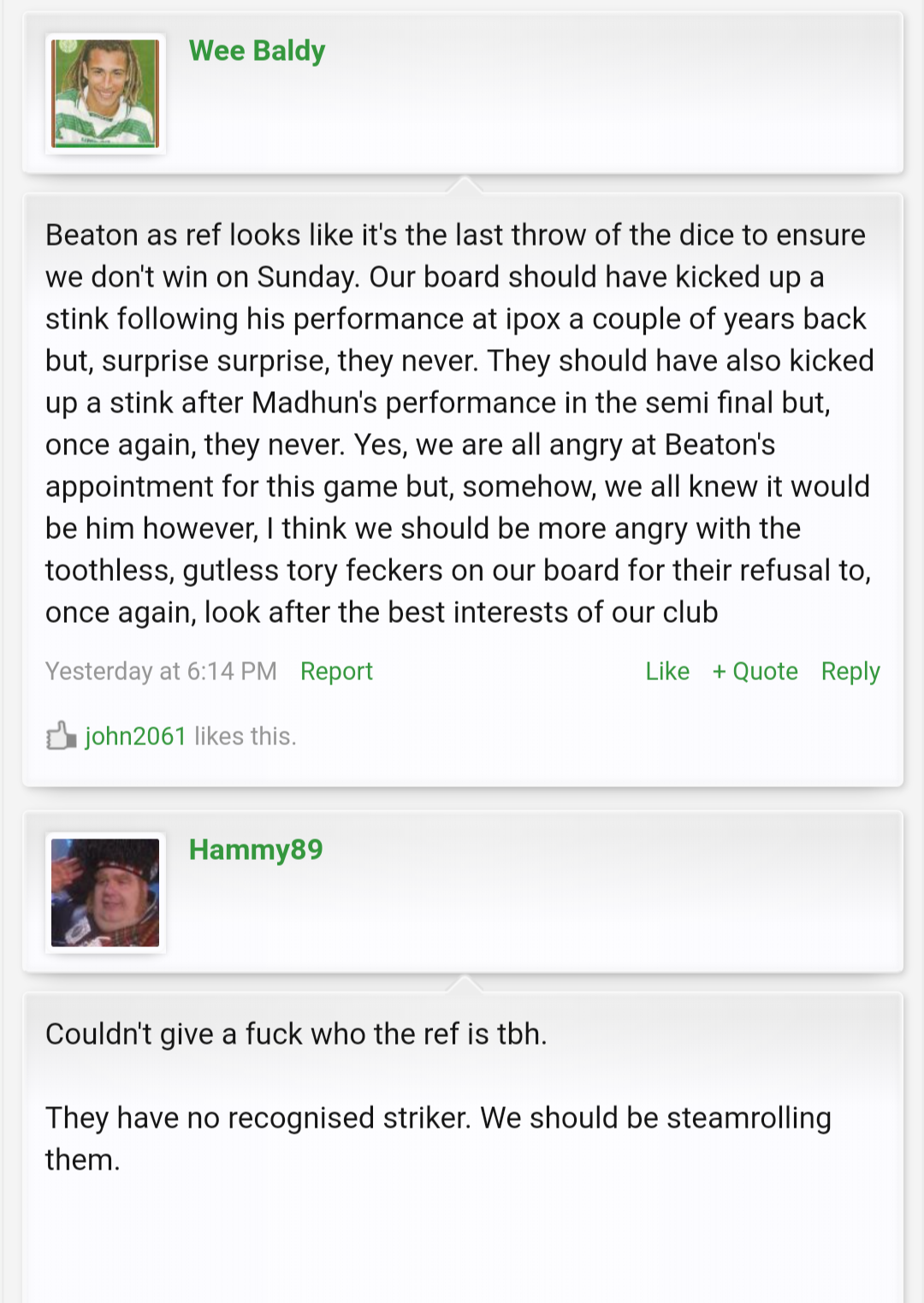Click the line 'Couldn't give a fuck who the ref is tbh.'
This screenshot has width=924, height=1303.
click(x=296, y=1034)
